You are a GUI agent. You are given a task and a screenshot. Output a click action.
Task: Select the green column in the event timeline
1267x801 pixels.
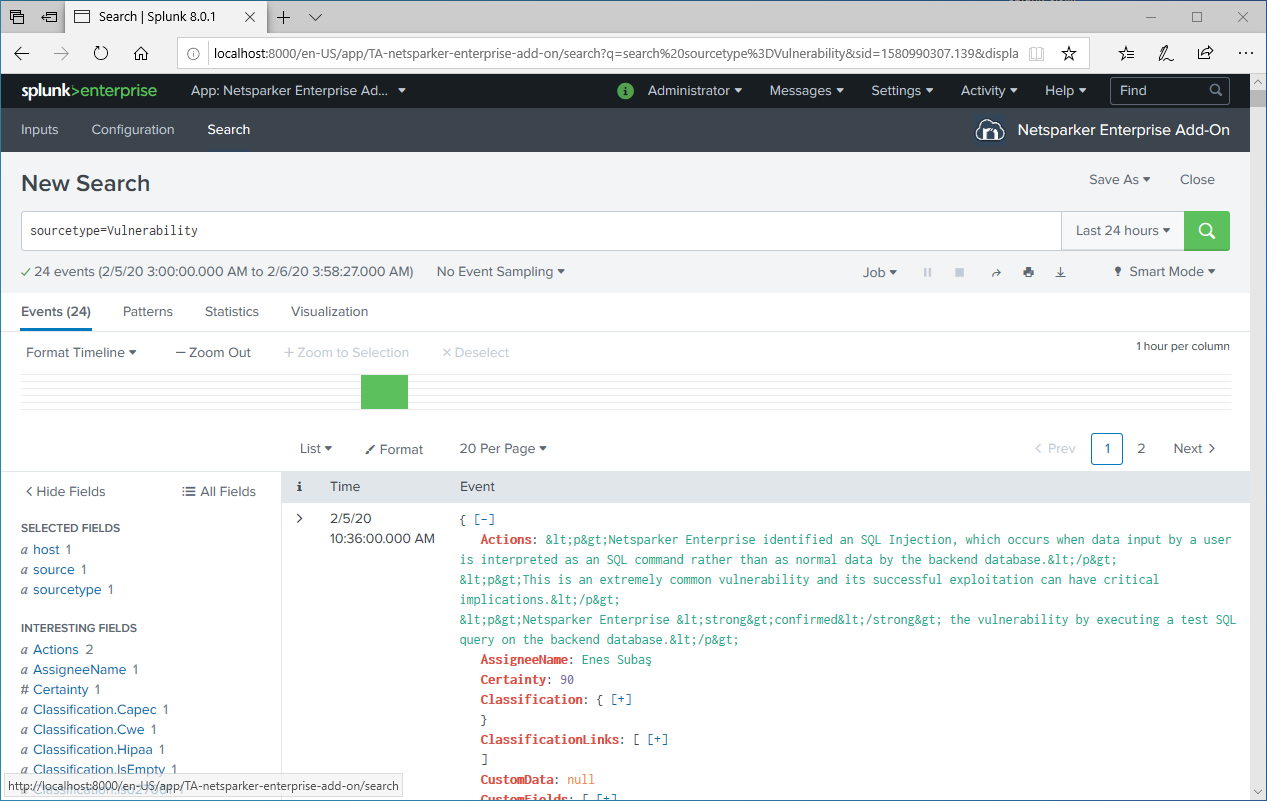[x=384, y=392]
